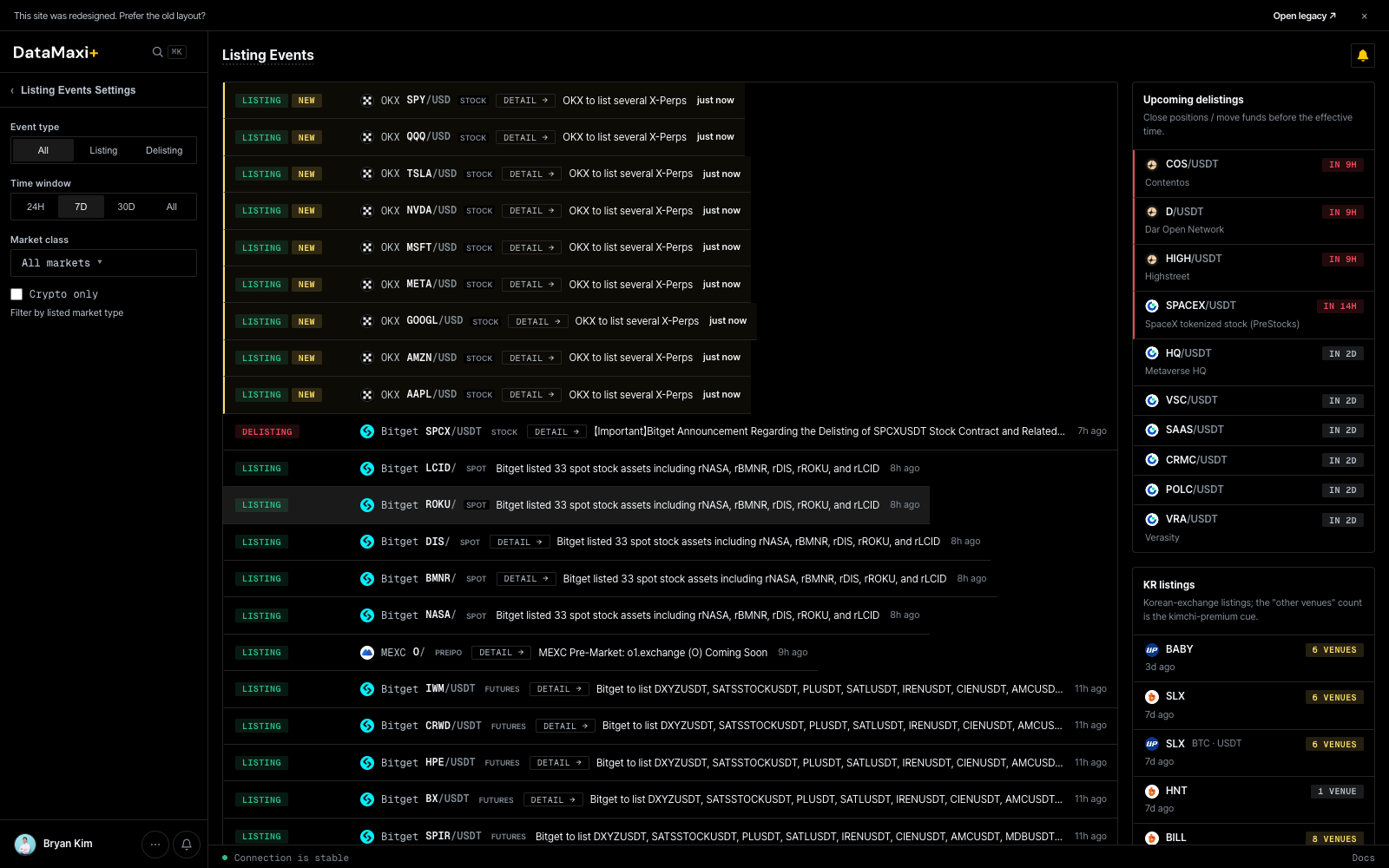
Task: Open DETAIL for OKX GOOGL/USD
Action: pyautogui.click(x=538, y=321)
